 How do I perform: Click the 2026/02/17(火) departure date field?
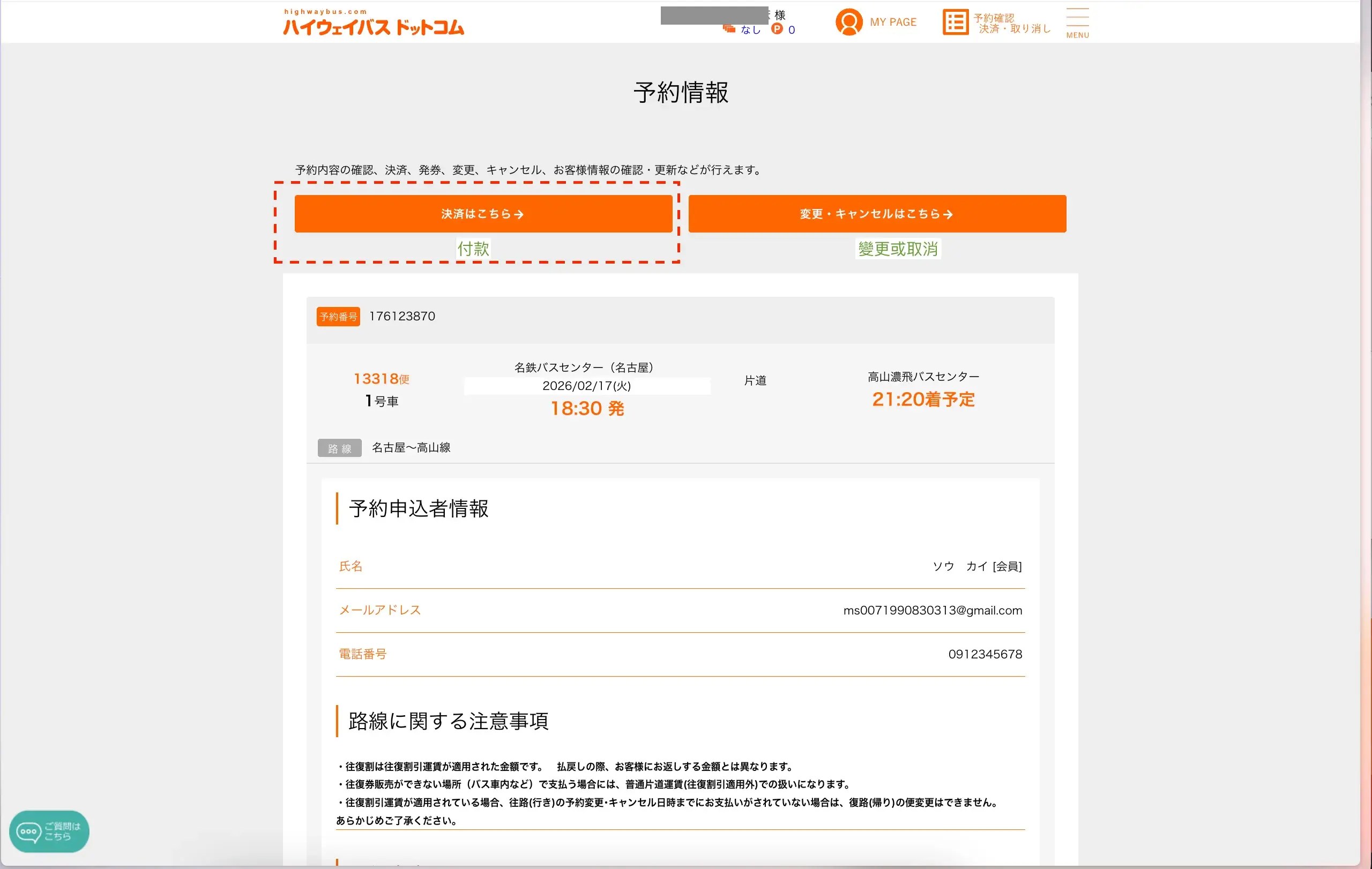[586, 386]
